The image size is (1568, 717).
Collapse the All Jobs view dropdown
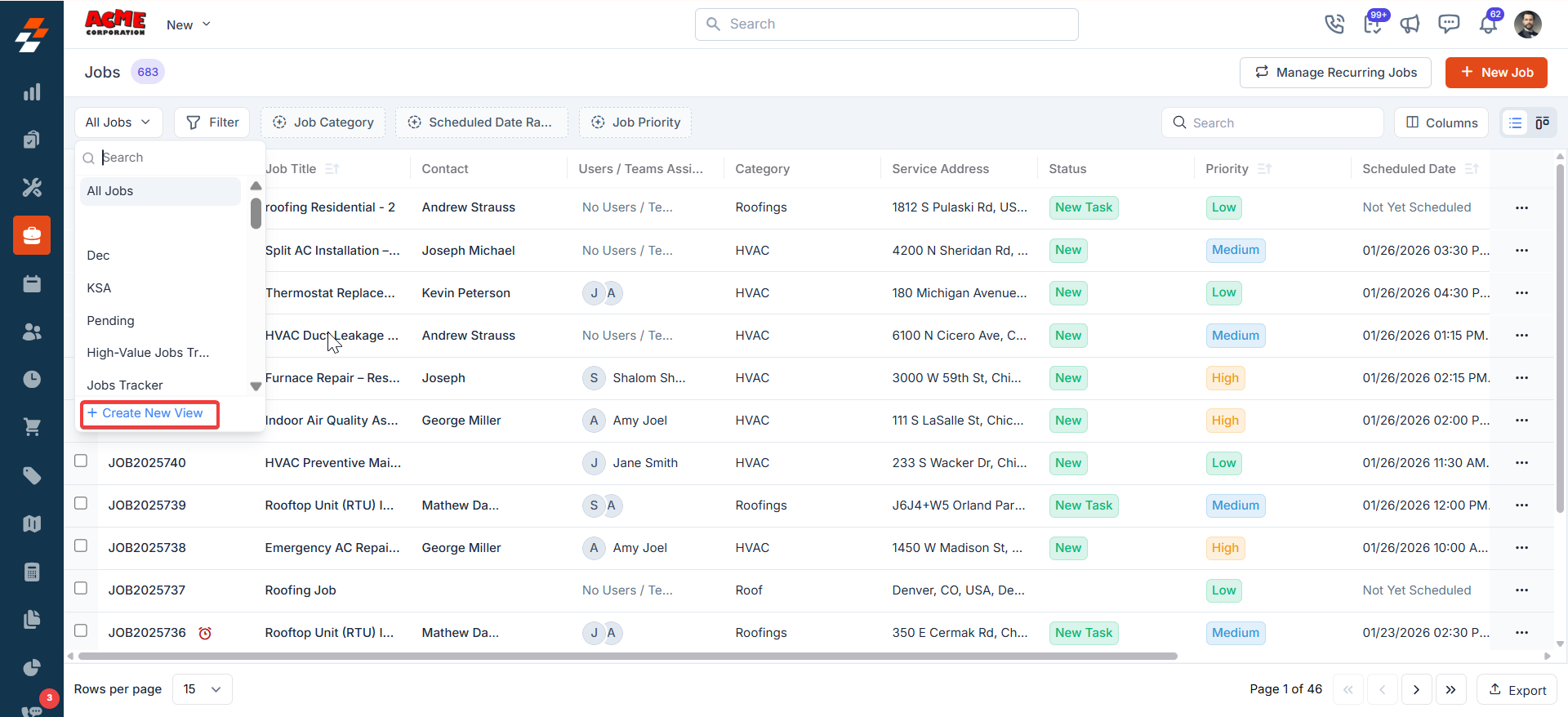point(118,122)
